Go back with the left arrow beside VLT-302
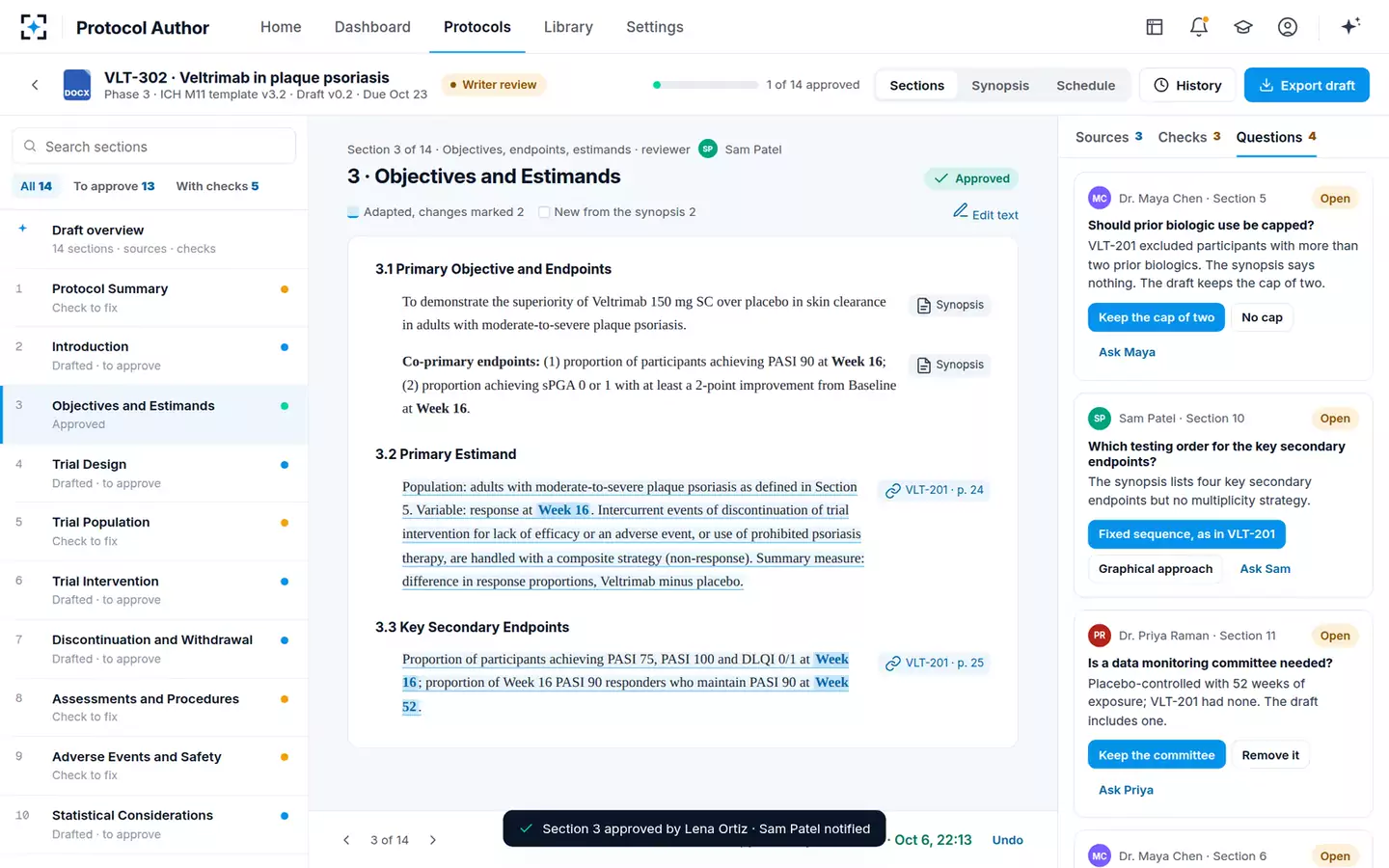 (x=35, y=85)
